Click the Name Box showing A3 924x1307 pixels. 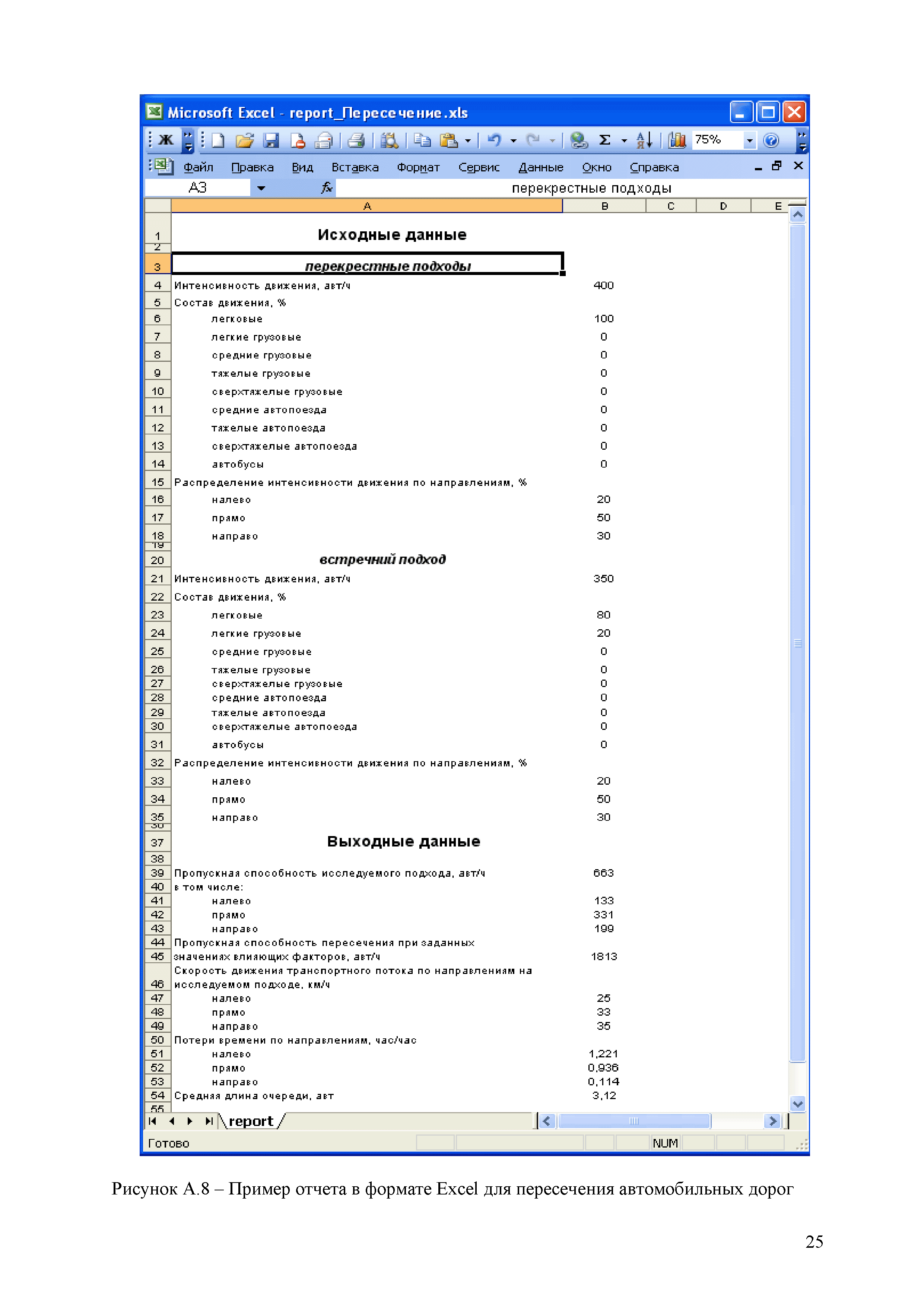coord(197,187)
